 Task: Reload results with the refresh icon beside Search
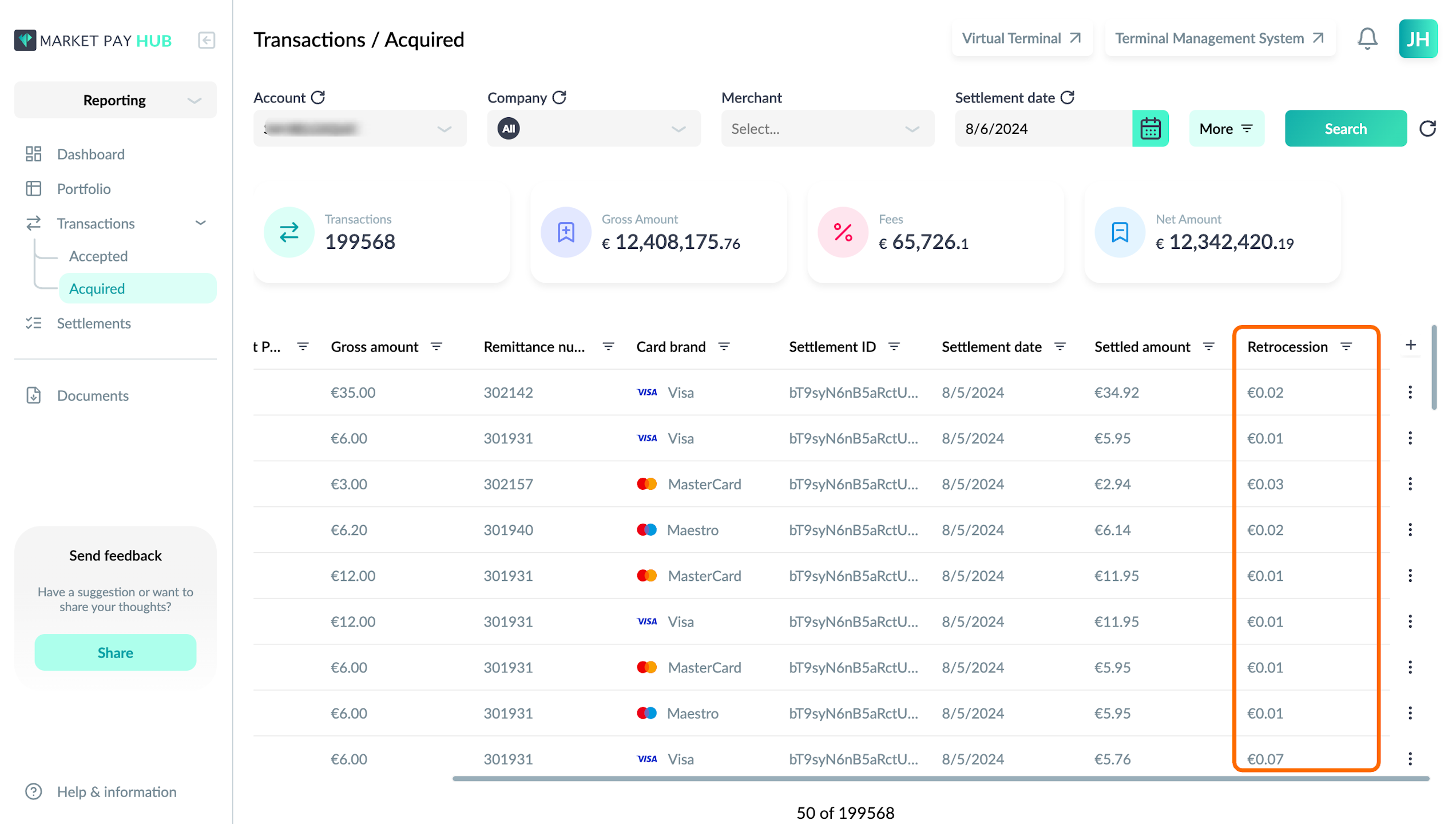point(1427,128)
